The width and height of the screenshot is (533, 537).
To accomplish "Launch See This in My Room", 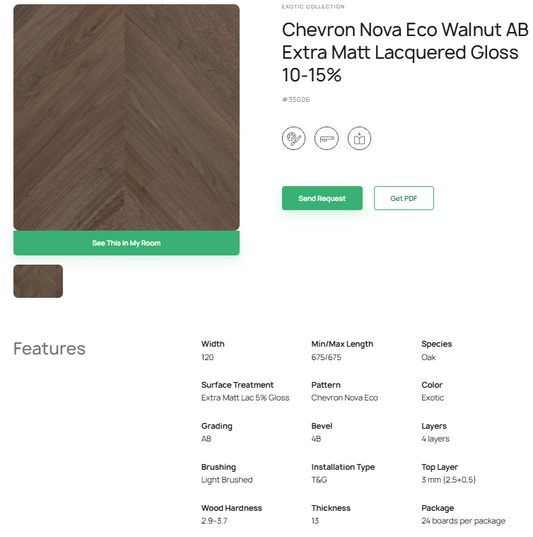I will 126,243.
